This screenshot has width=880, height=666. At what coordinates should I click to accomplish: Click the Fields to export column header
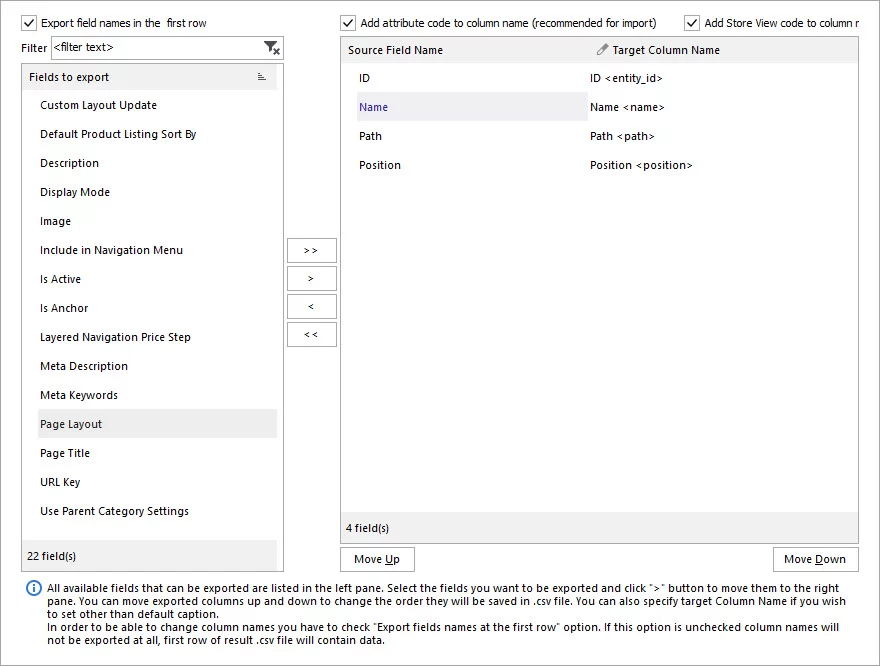(149, 77)
